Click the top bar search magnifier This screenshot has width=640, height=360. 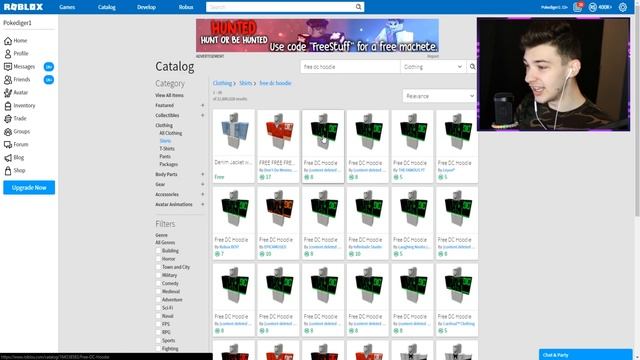pyautogui.click(x=358, y=7)
